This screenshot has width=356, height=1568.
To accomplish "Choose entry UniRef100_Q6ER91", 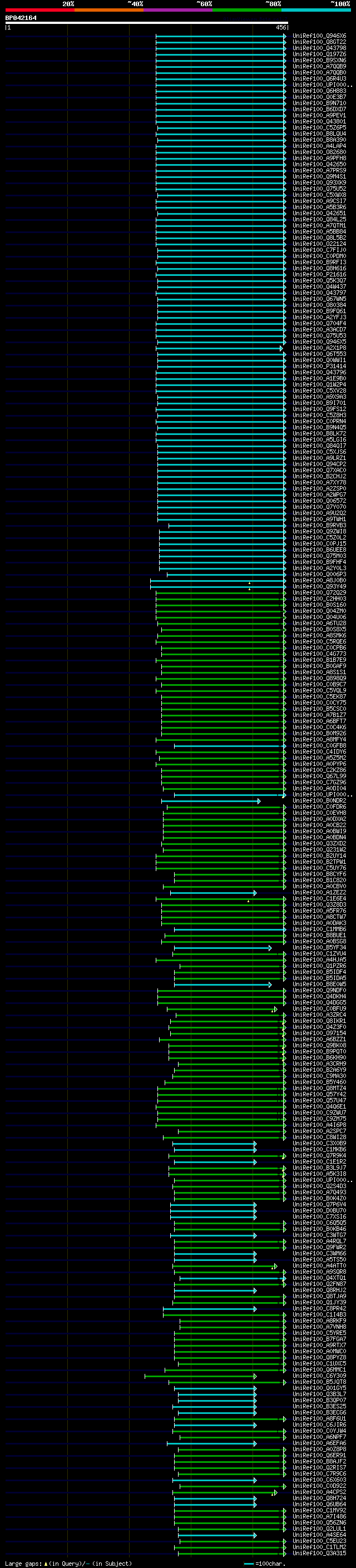I will click(319, 1456).
